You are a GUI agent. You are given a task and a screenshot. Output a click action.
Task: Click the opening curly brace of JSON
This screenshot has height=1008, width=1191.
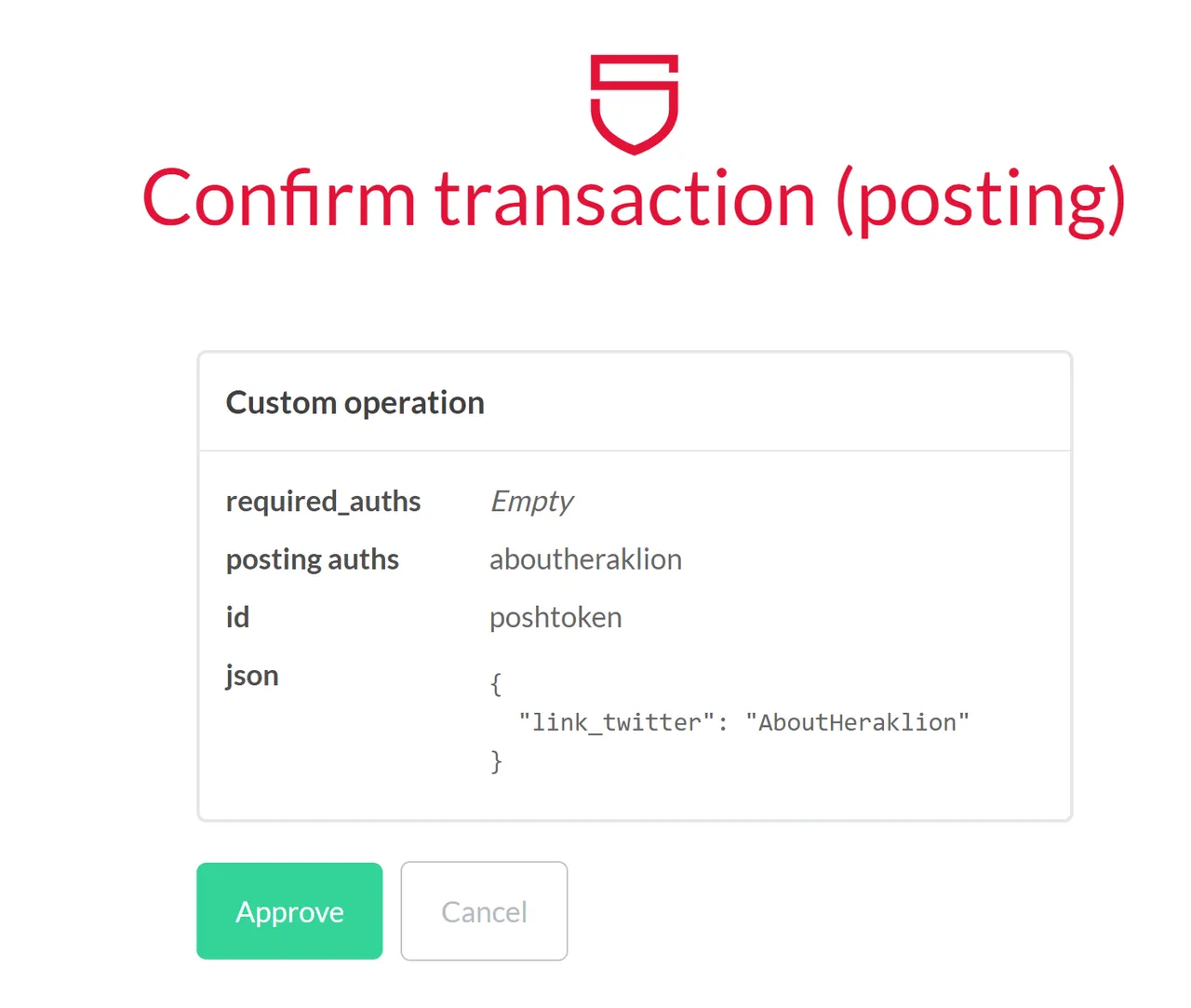pos(496,684)
